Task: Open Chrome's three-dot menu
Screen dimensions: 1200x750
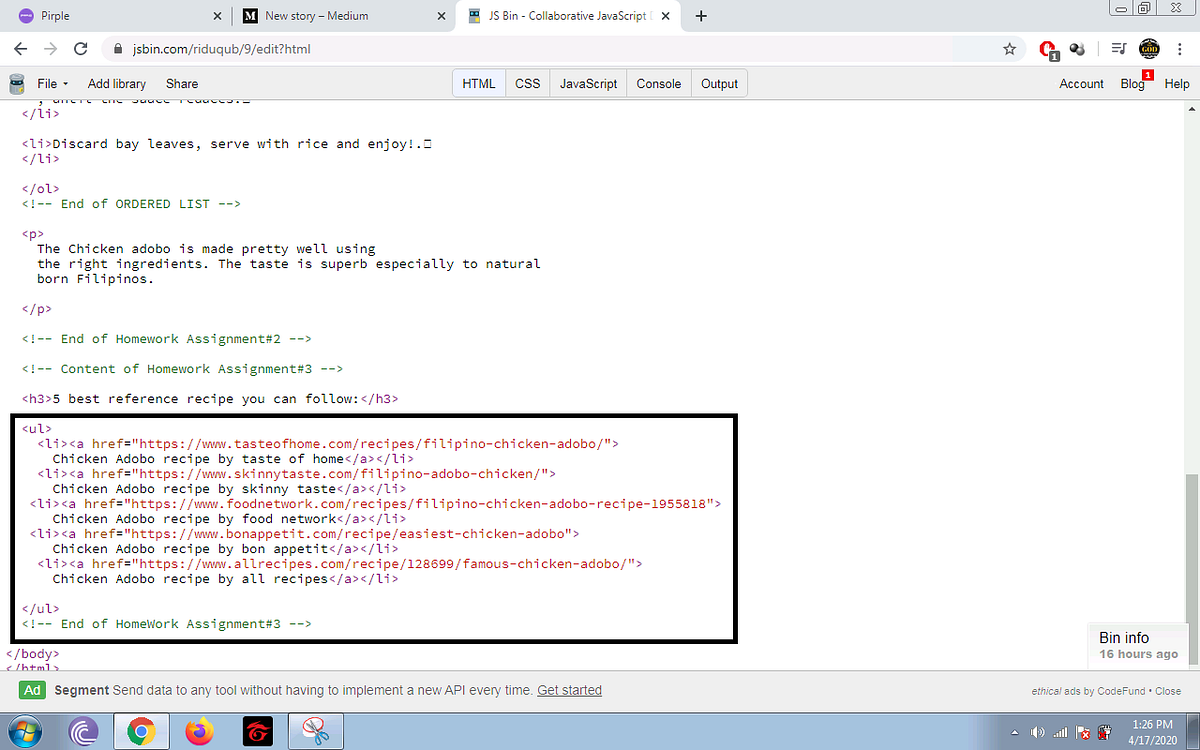Action: click(x=1181, y=48)
